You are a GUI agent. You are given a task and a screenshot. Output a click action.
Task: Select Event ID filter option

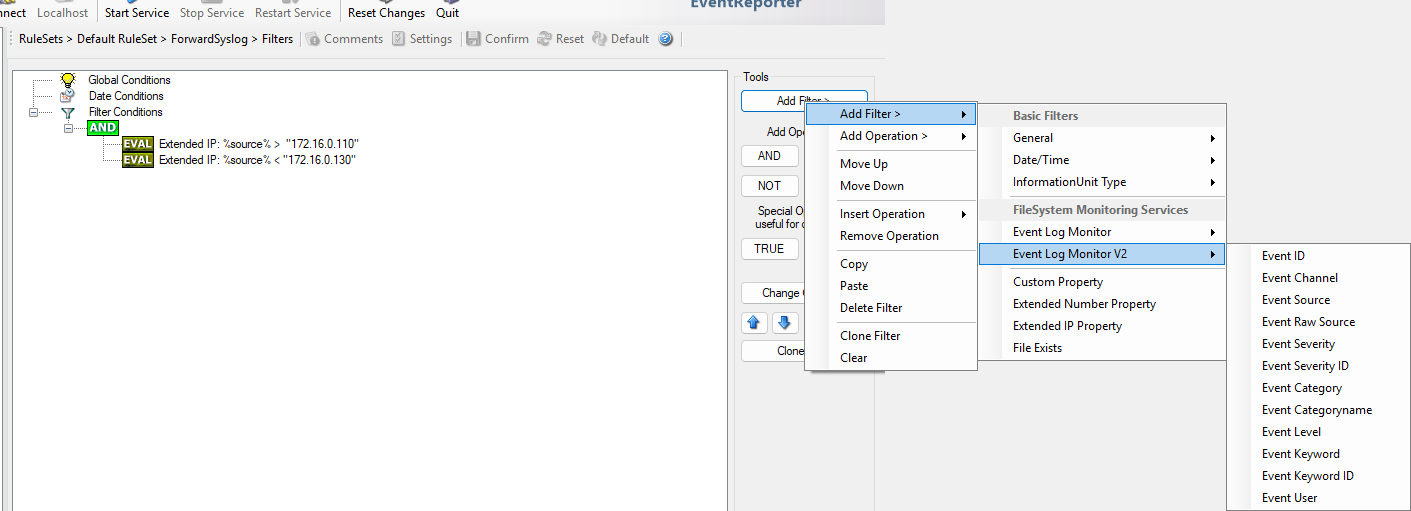1319,256
